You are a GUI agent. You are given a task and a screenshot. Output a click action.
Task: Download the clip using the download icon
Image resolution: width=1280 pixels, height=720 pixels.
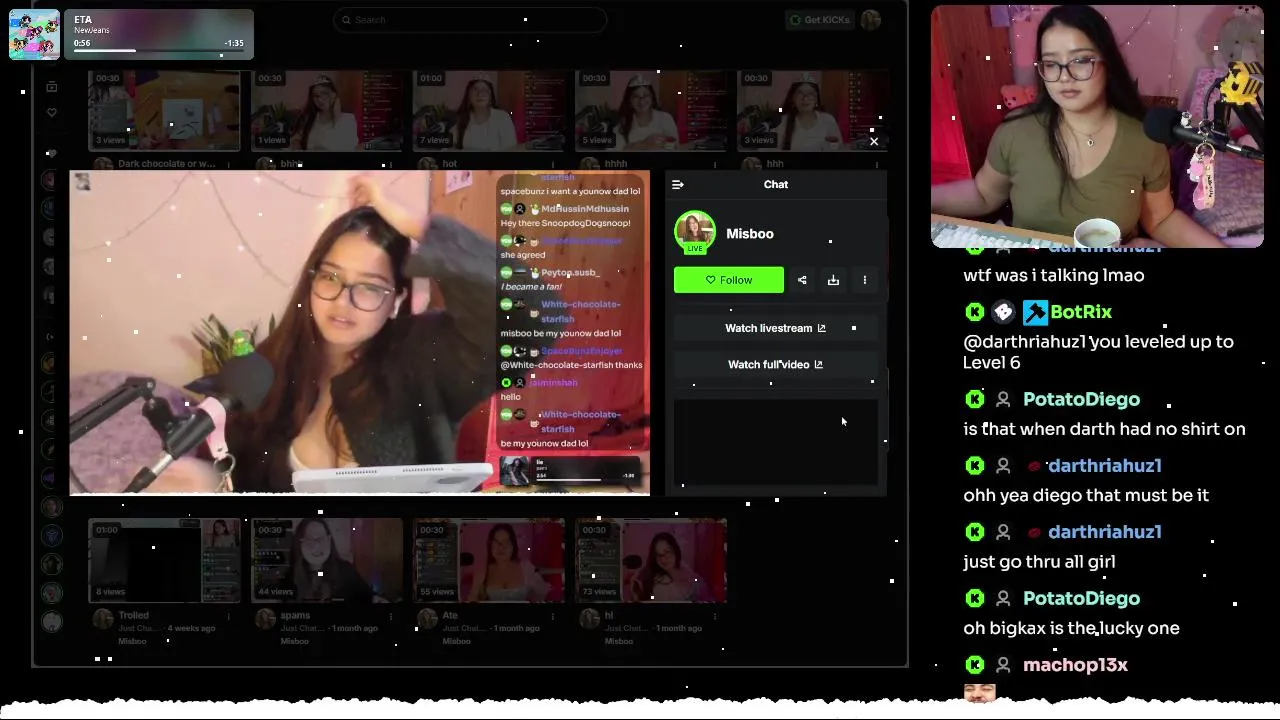click(x=833, y=280)
